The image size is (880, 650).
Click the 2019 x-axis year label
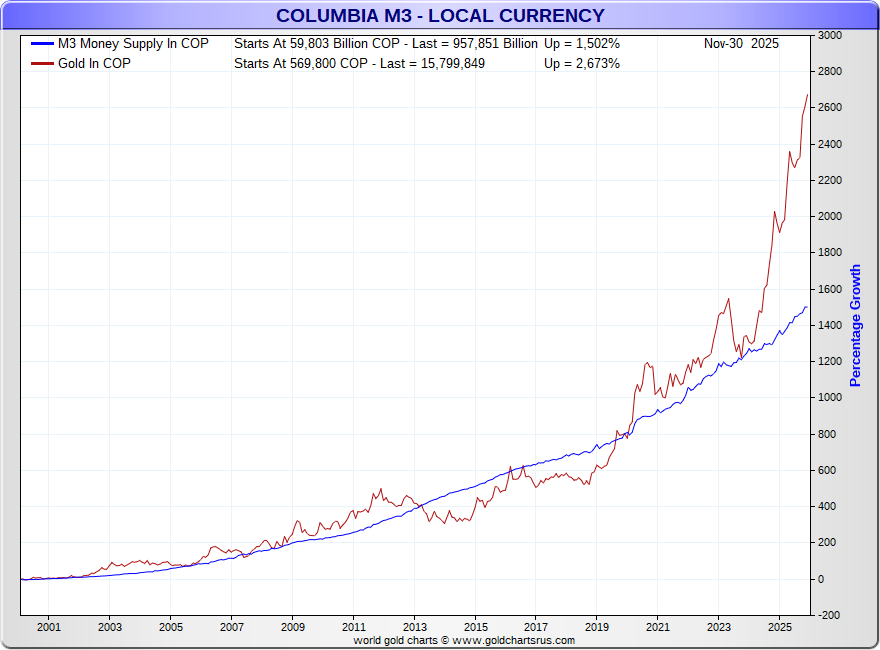tap(597, 627)
